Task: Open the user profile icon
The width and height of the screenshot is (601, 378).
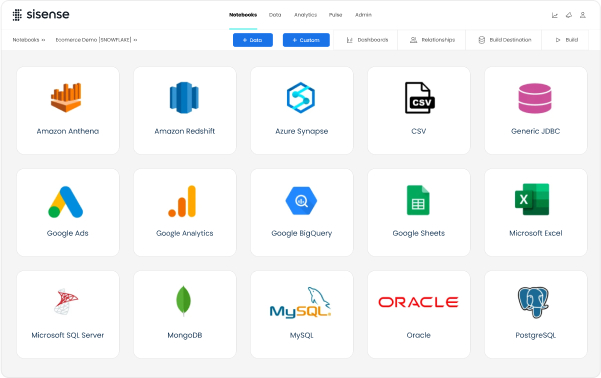Action: [x=583, y=15]
